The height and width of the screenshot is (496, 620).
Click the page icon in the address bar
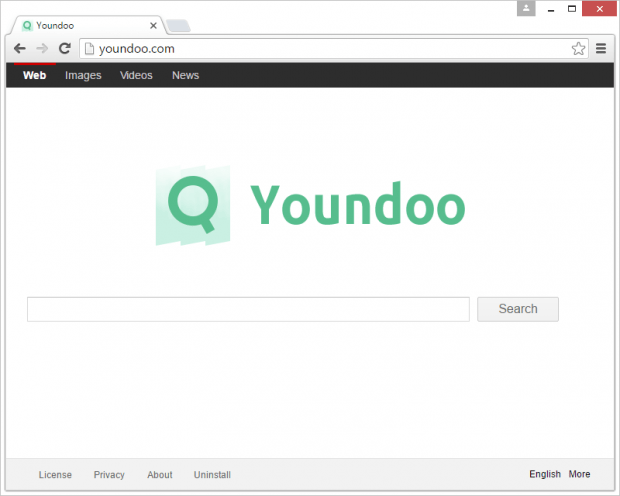[90, 49]
